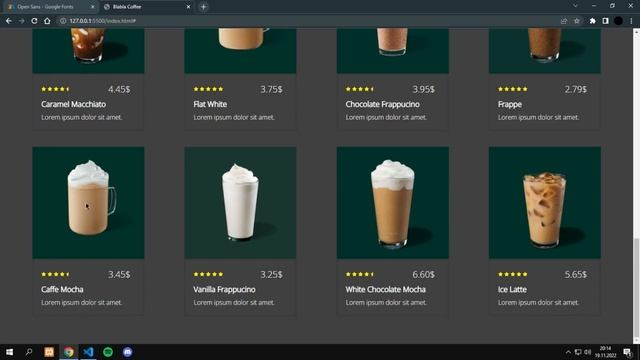Screen dimensions: 640x360
Task: Click the 3.25$ price
Action: (x=271, y=274)
